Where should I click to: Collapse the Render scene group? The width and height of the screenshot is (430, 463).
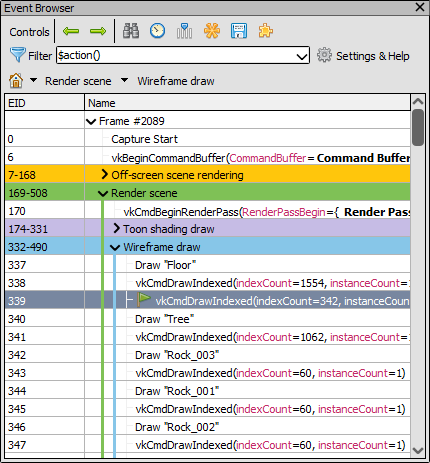[x=103, y=194]
